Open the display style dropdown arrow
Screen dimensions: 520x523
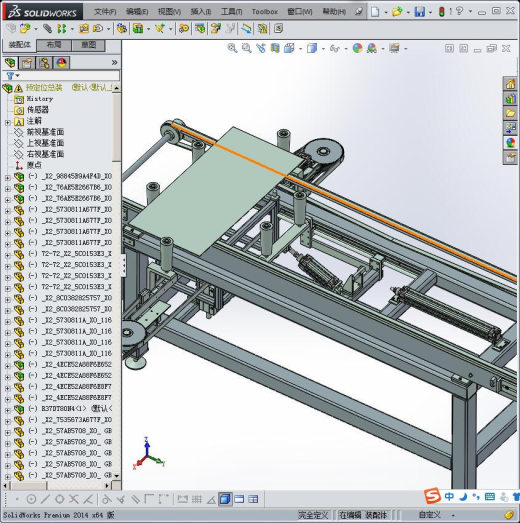click(x=323, y=49)
